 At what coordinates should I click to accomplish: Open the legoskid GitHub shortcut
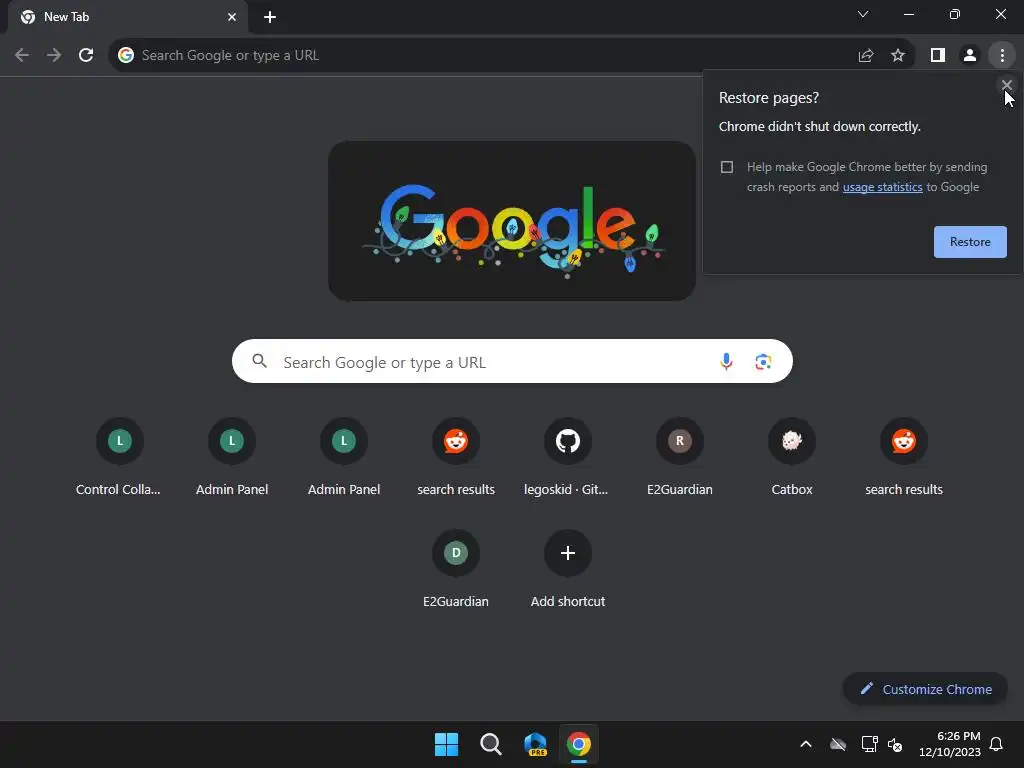coord(568,457)
